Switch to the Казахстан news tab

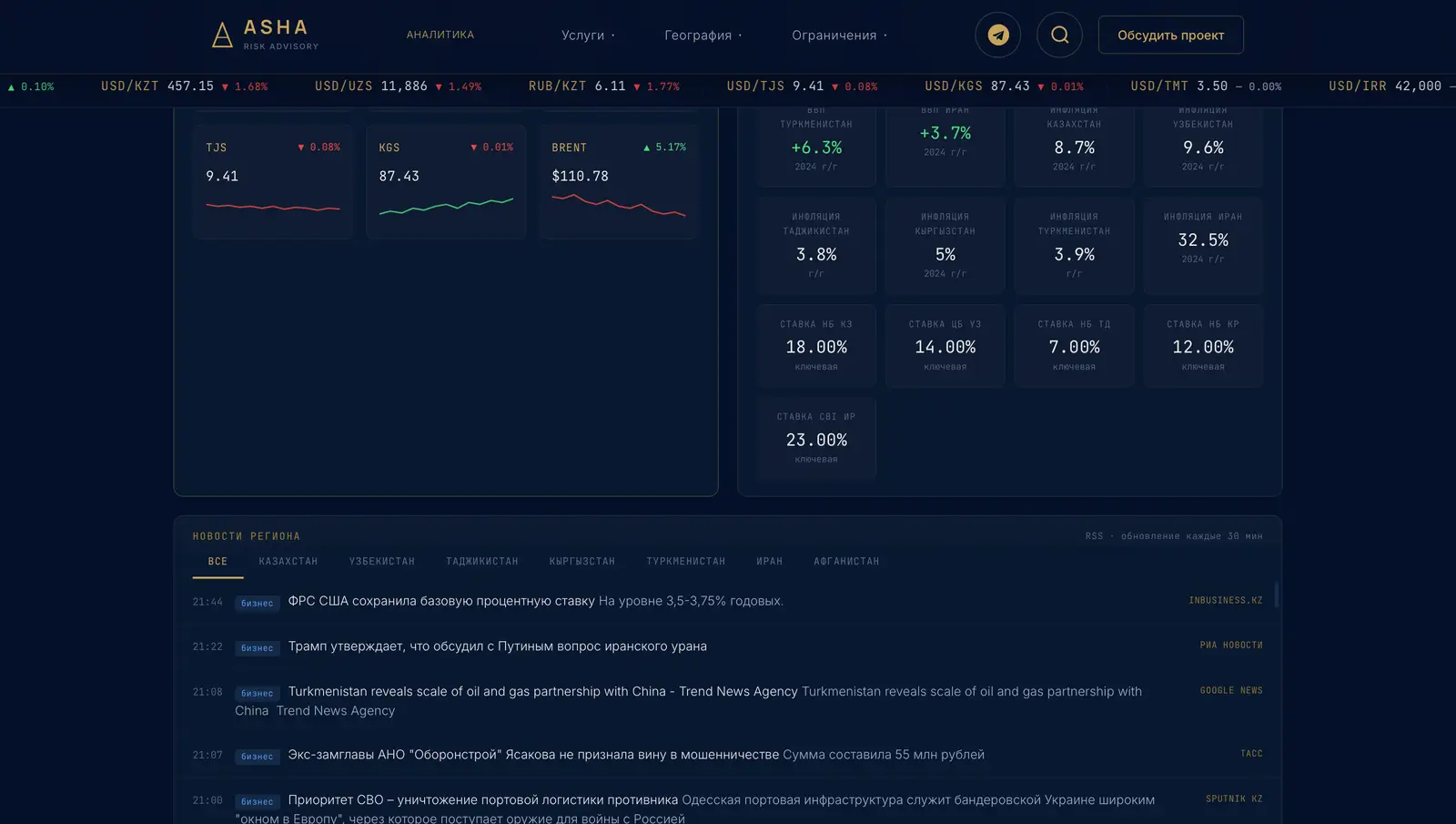coord(288,562)
